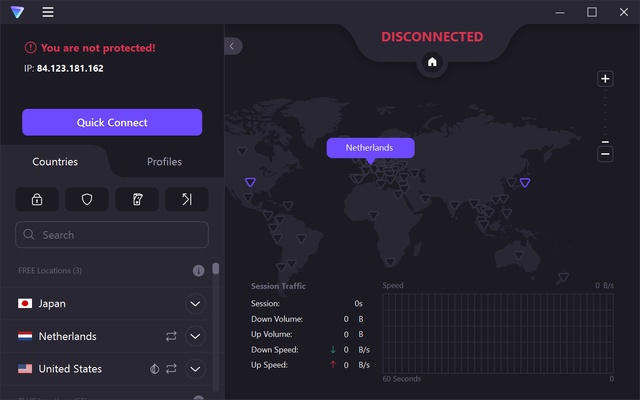The width and height of the screenshot is (640, 400).
Task: Zoom in on the map with the plus button
Action: point(605,79)
